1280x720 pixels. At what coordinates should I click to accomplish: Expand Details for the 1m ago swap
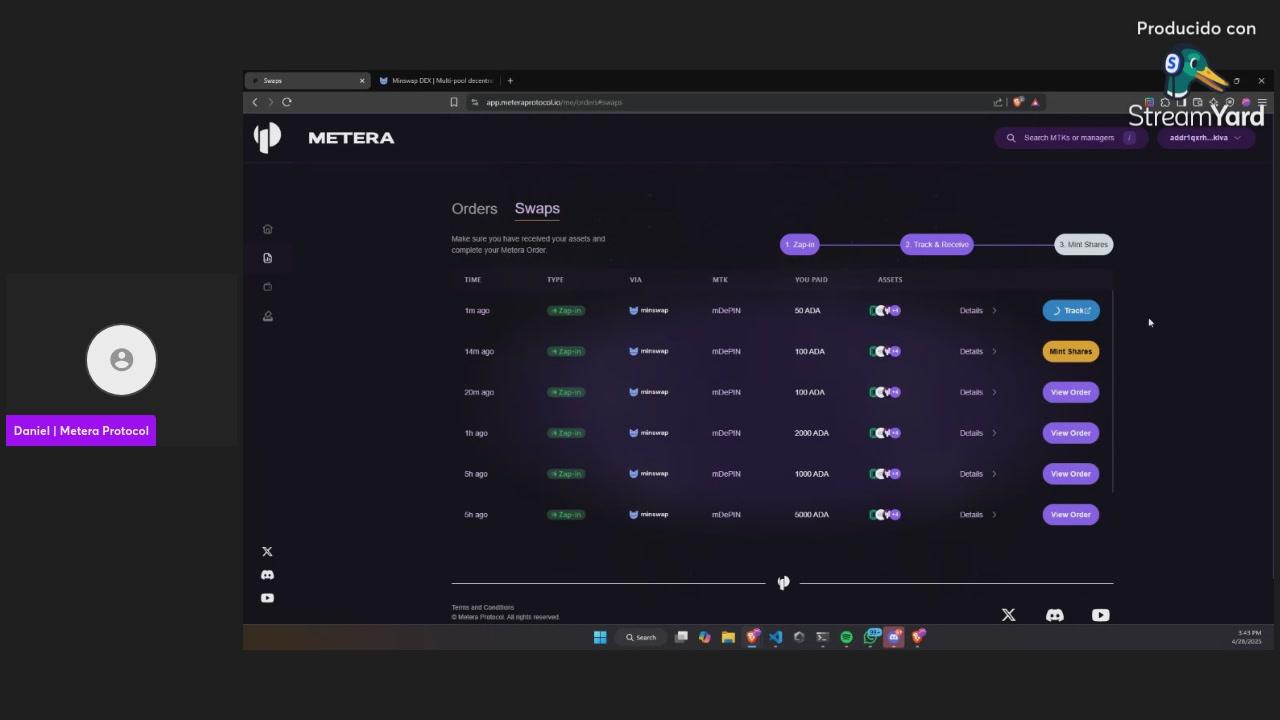point(978,311)
